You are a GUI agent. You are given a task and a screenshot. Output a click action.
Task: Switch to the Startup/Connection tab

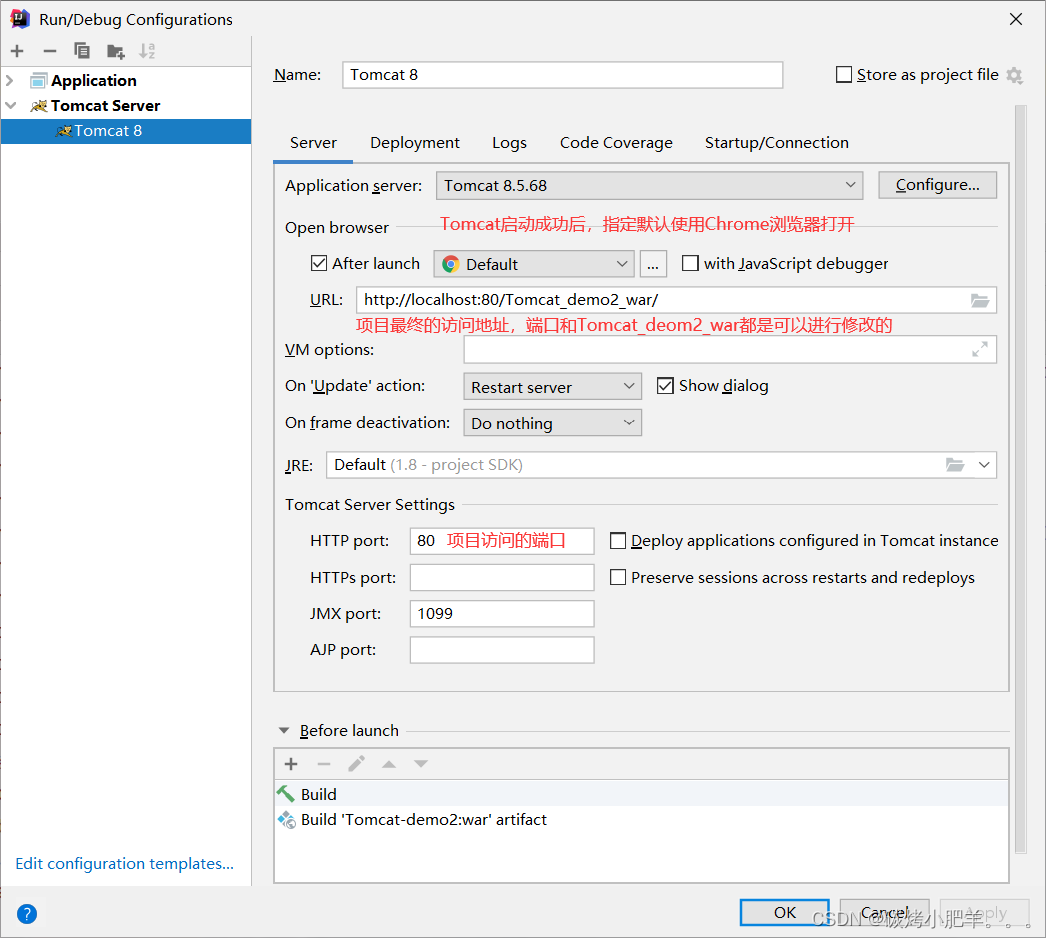[777, 143]
